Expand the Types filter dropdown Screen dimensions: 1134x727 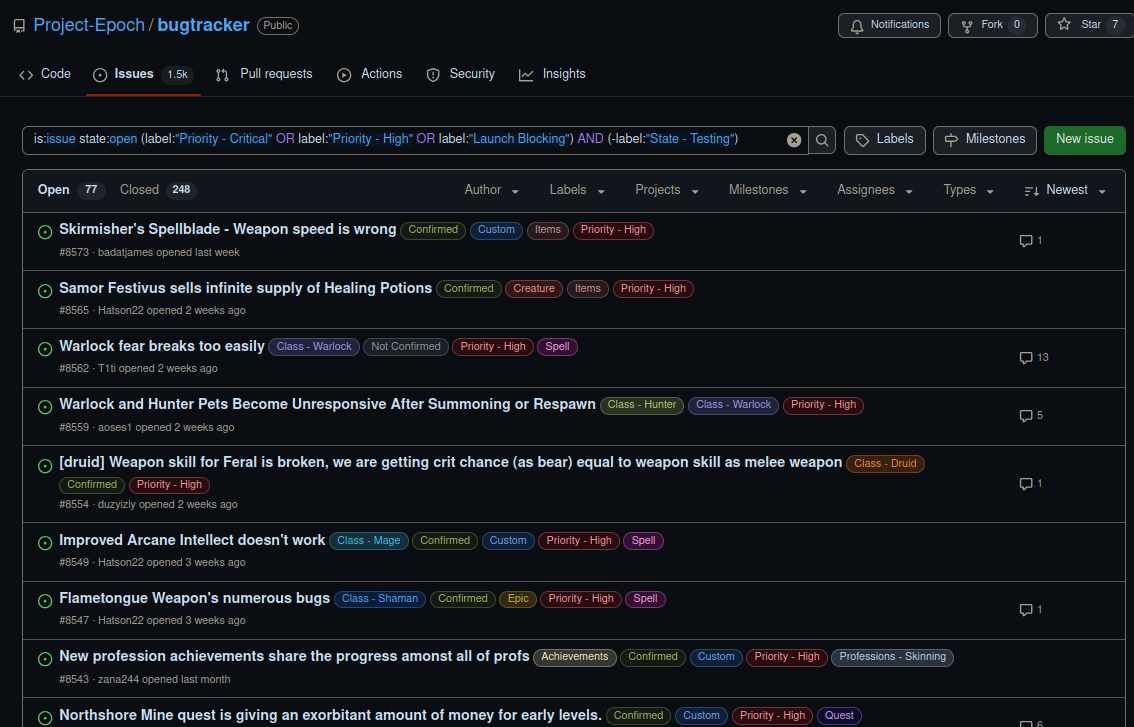[x=968, y=190]
